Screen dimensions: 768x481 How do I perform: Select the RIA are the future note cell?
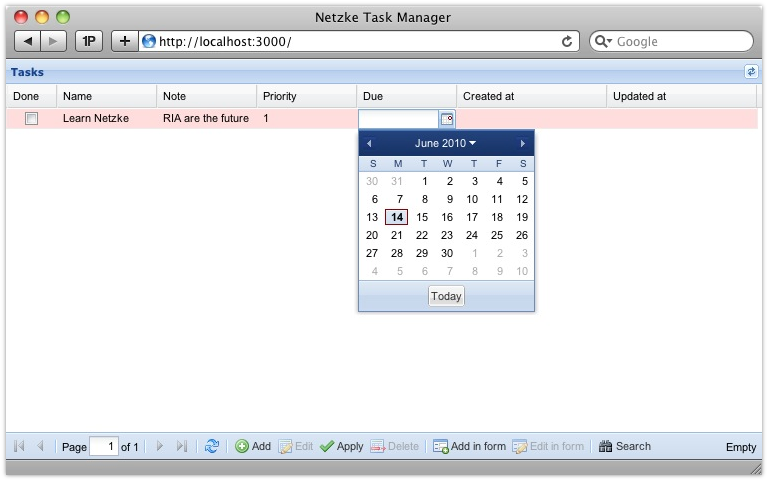(206, 119)
